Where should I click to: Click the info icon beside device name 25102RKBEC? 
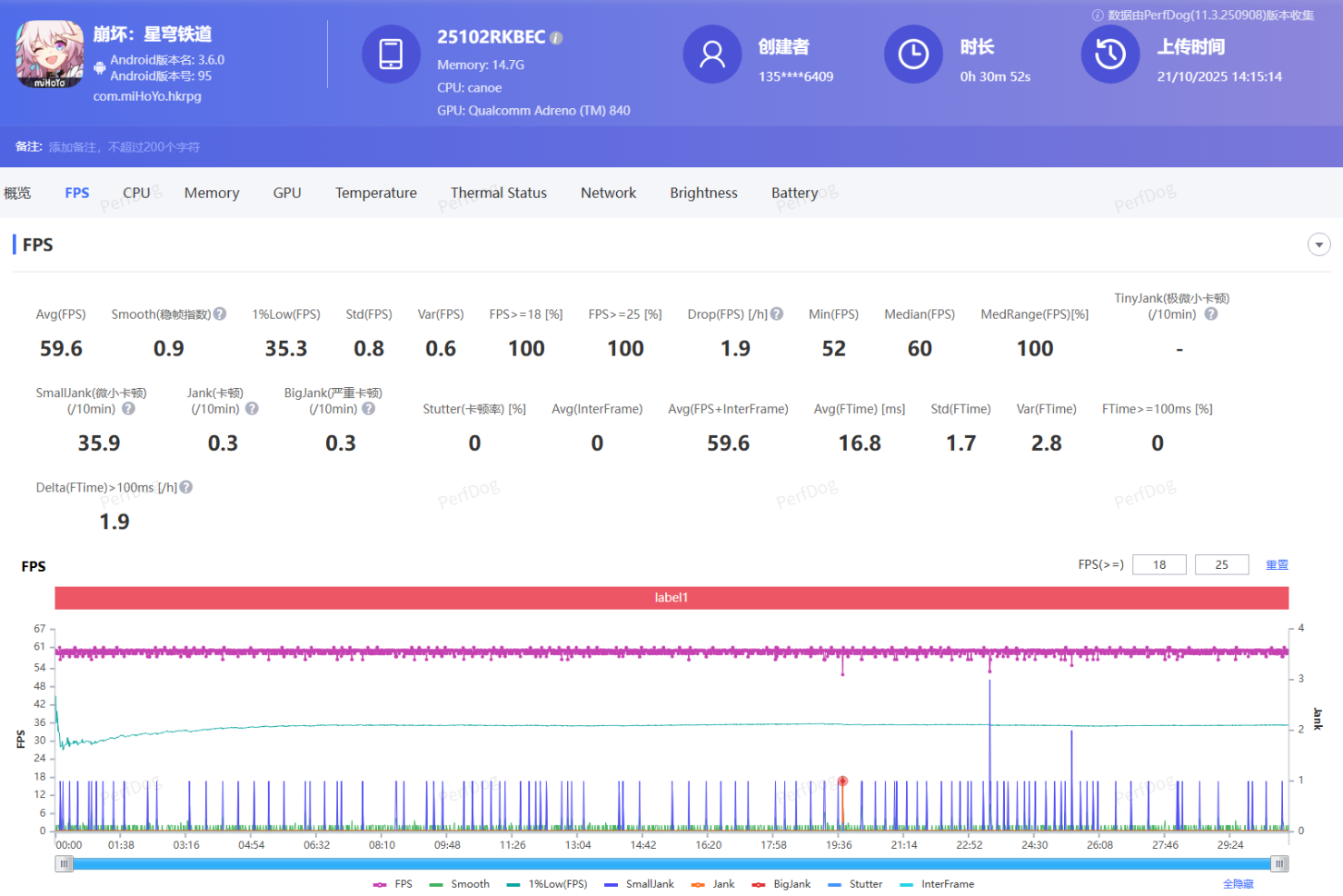pos(556,38)
